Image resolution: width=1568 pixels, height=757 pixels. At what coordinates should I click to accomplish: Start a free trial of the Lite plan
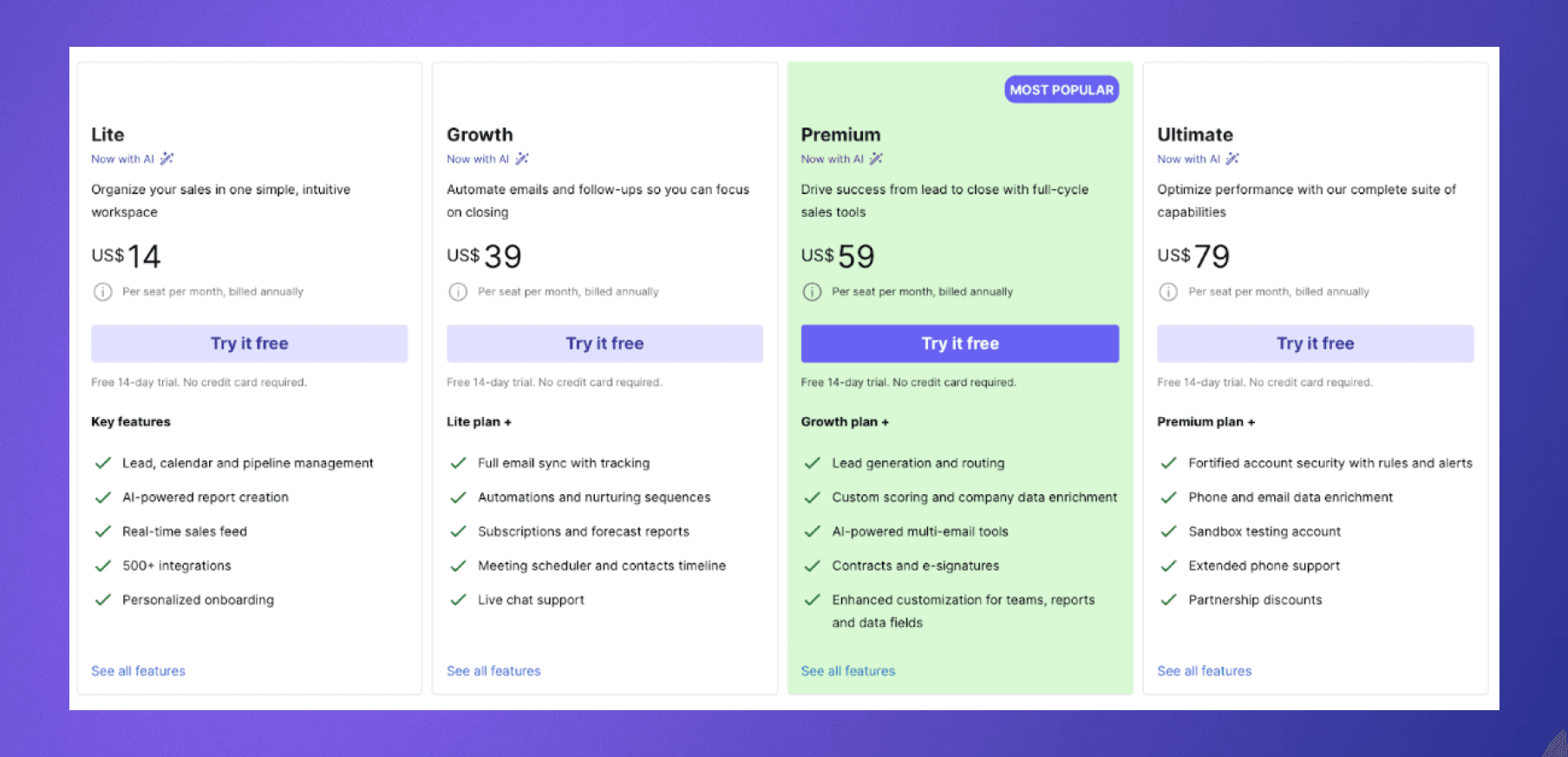[249, 343]
